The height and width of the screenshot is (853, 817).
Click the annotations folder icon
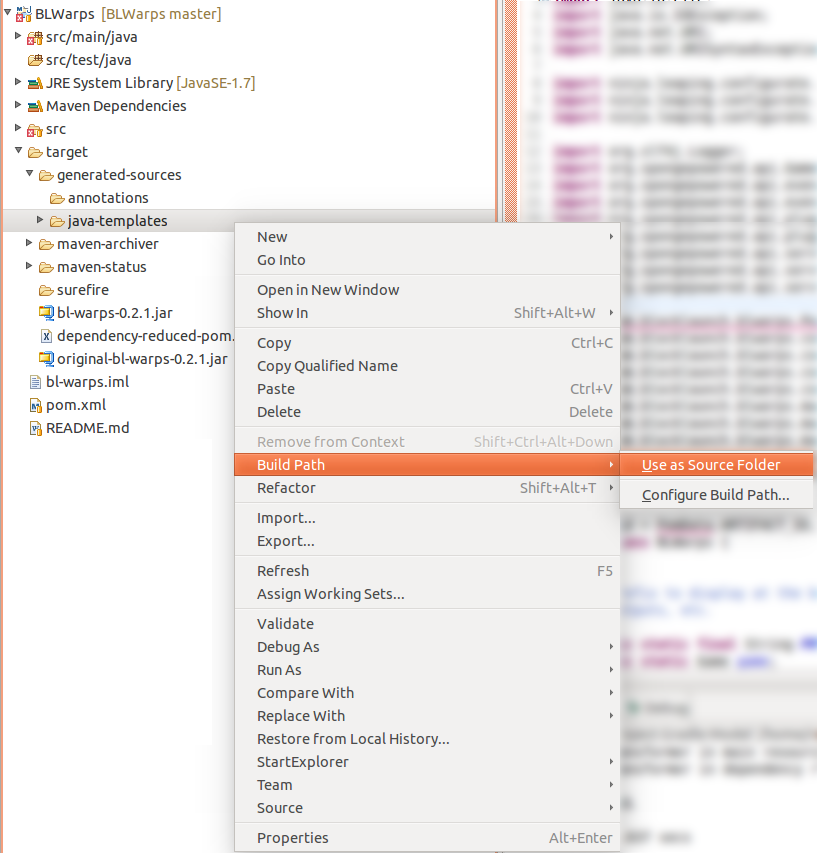point(57,199)
